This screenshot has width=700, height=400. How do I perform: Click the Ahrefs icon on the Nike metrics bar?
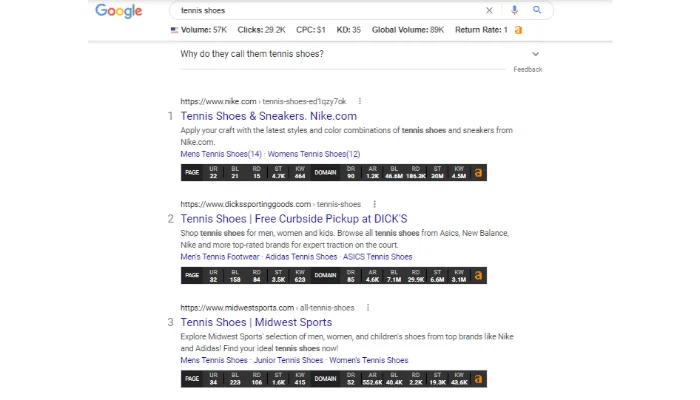click(x=478, y=173)
